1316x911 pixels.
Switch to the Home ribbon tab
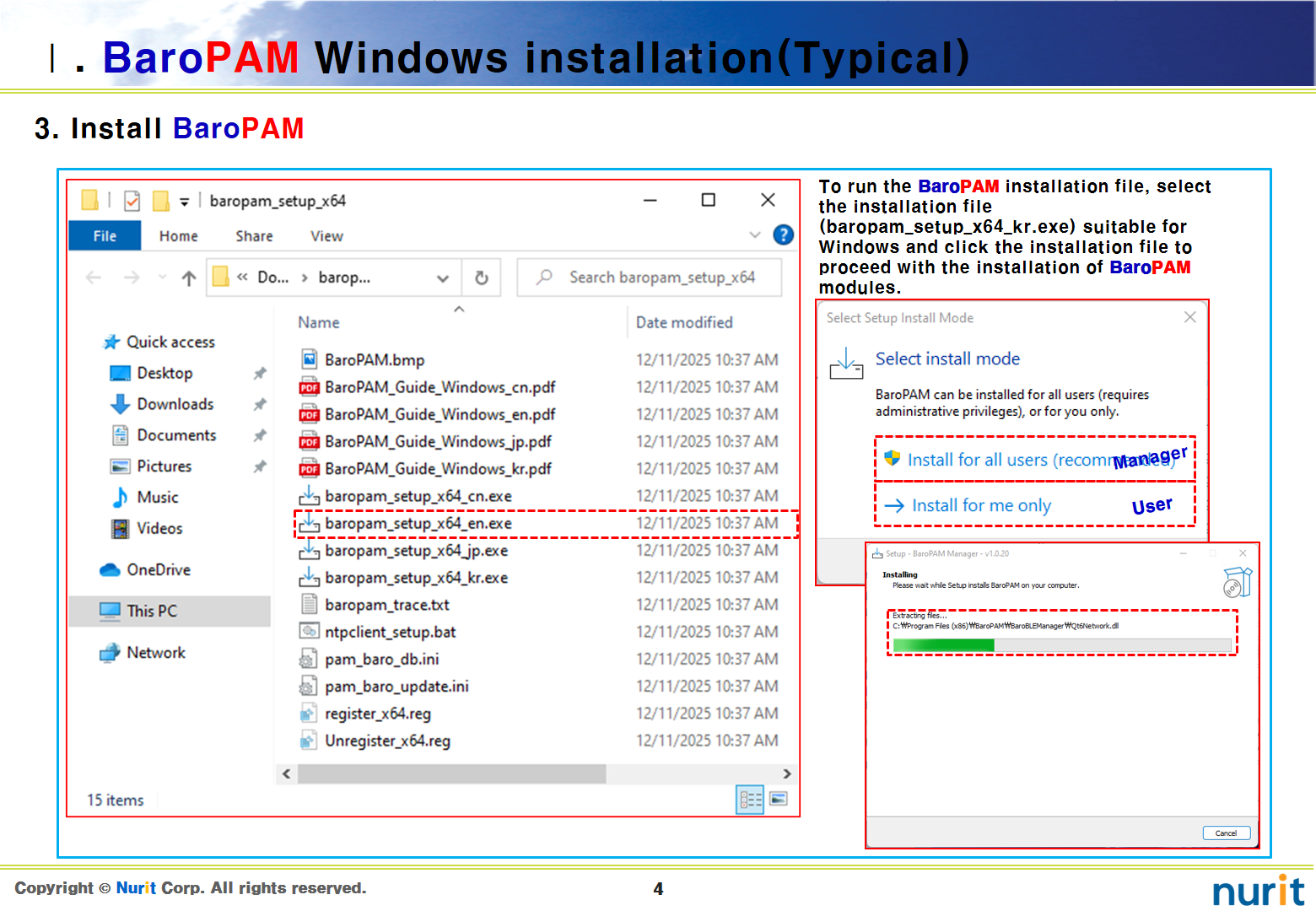tap(178, 236)
